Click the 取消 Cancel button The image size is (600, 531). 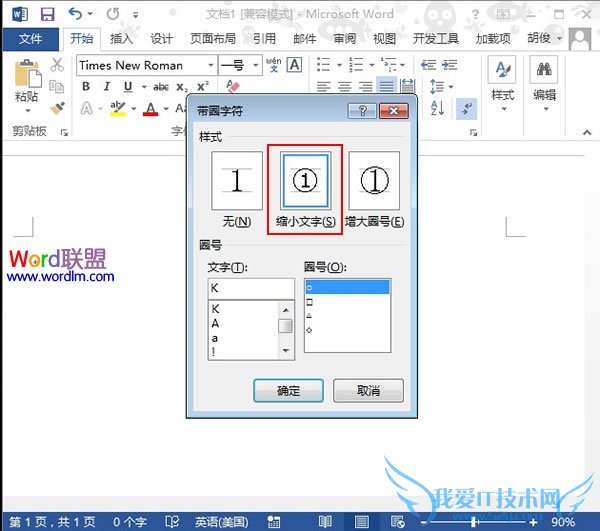pos(368,391)
